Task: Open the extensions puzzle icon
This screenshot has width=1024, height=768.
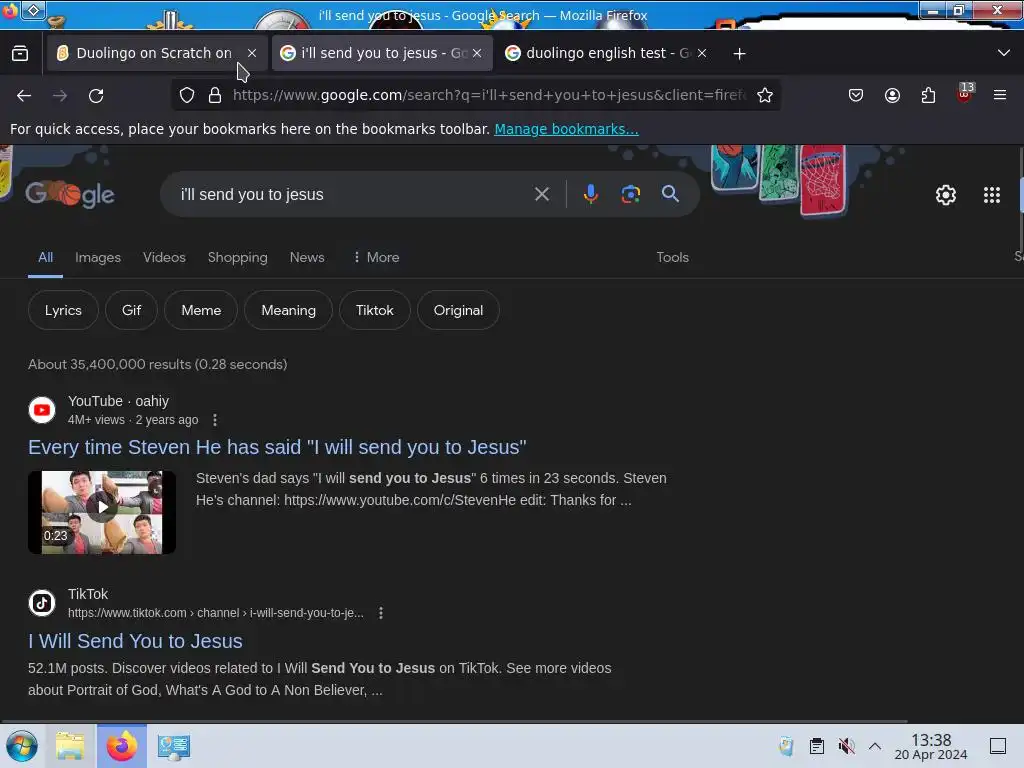Action: [928, 95]
